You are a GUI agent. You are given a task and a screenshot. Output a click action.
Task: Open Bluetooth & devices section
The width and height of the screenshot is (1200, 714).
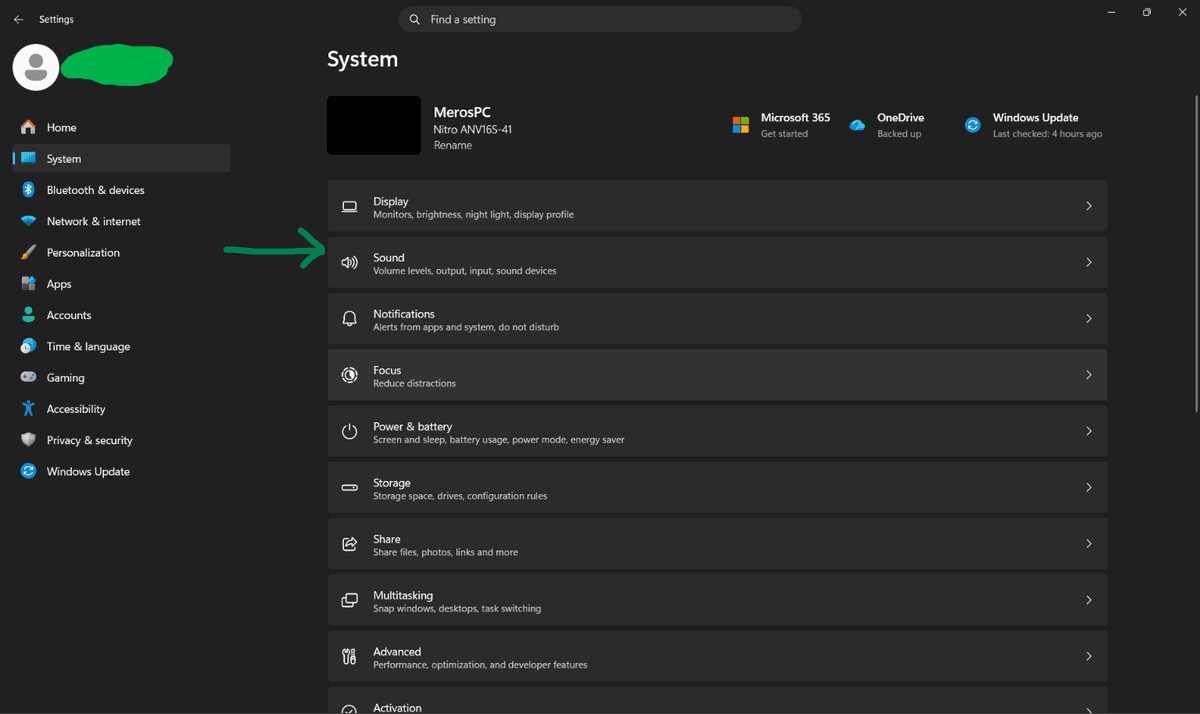point(121,190)
